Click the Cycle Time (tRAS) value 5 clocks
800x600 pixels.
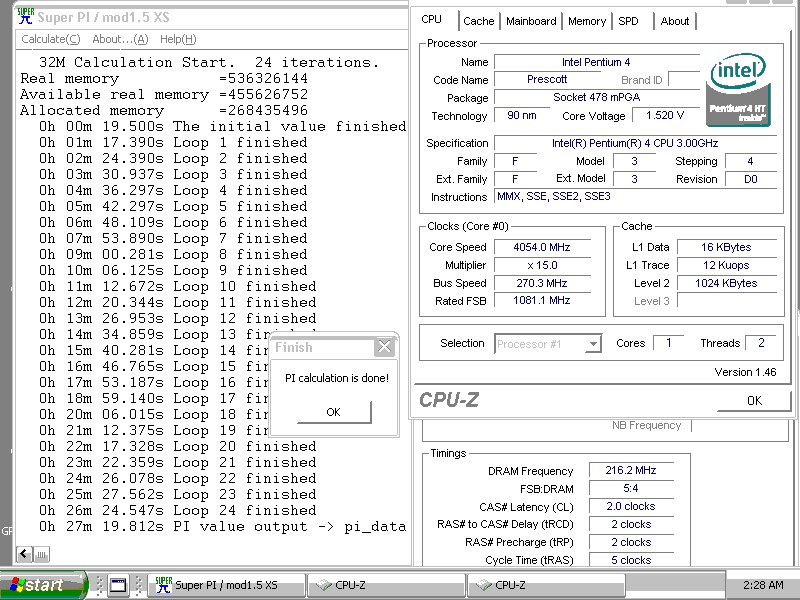[631, 560]
